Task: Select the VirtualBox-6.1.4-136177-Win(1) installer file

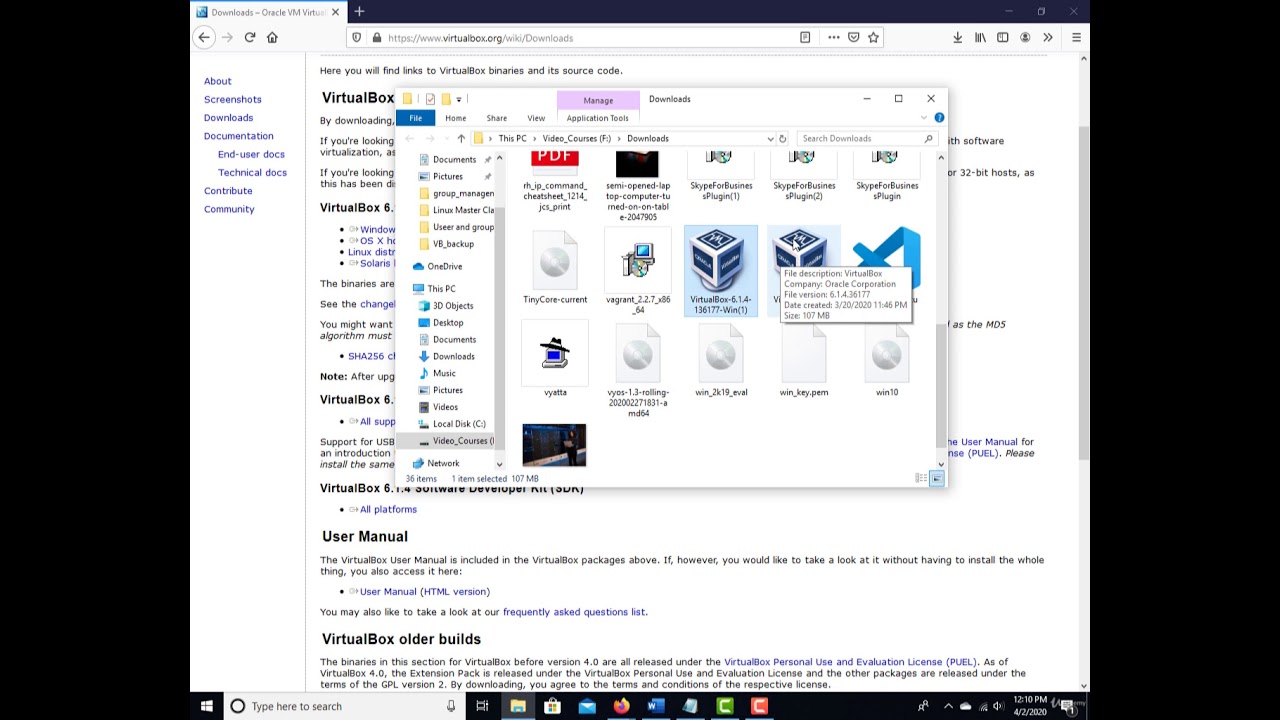Action: (720, 271)
